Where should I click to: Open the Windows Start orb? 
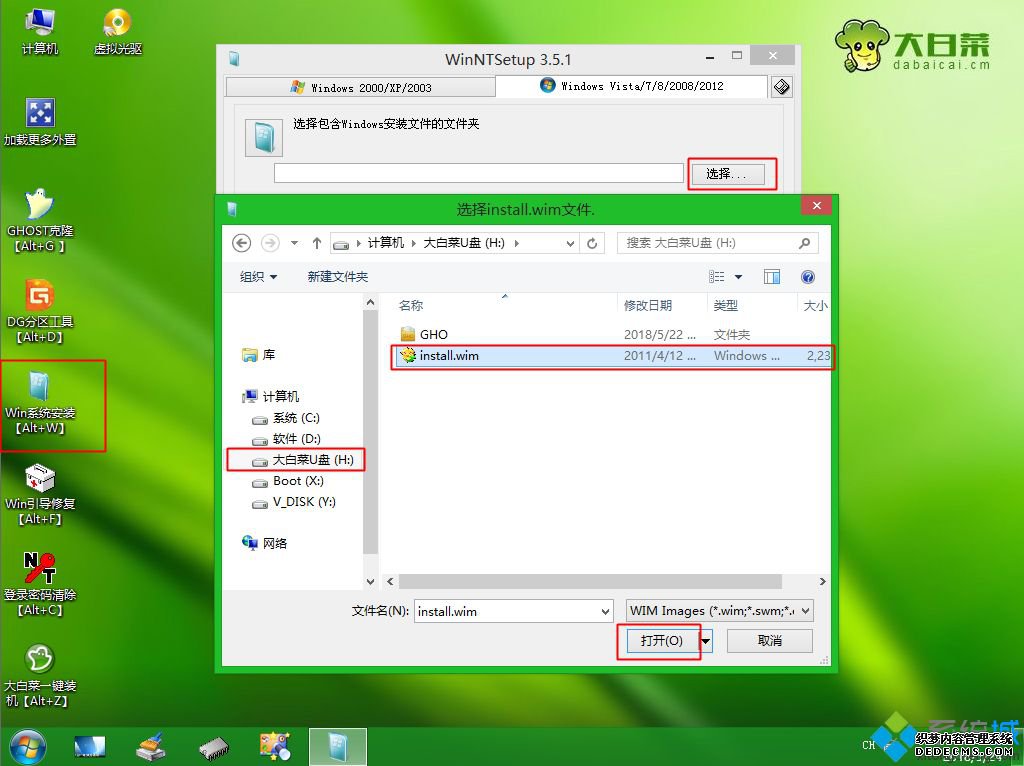tap(27, 748)
